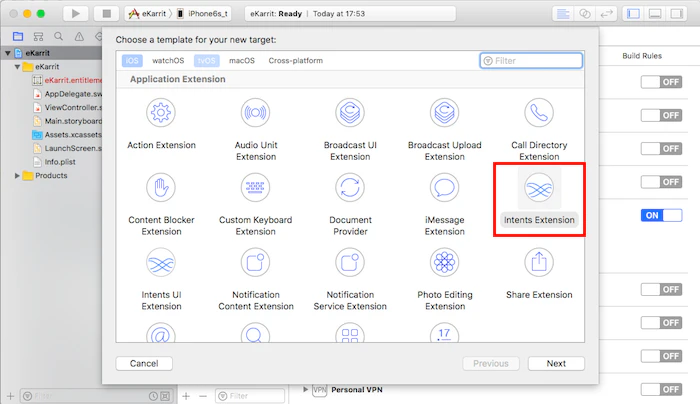
Task: Select the tvOS platform tab
Action: pyautogui.click(x=206, y=60)
